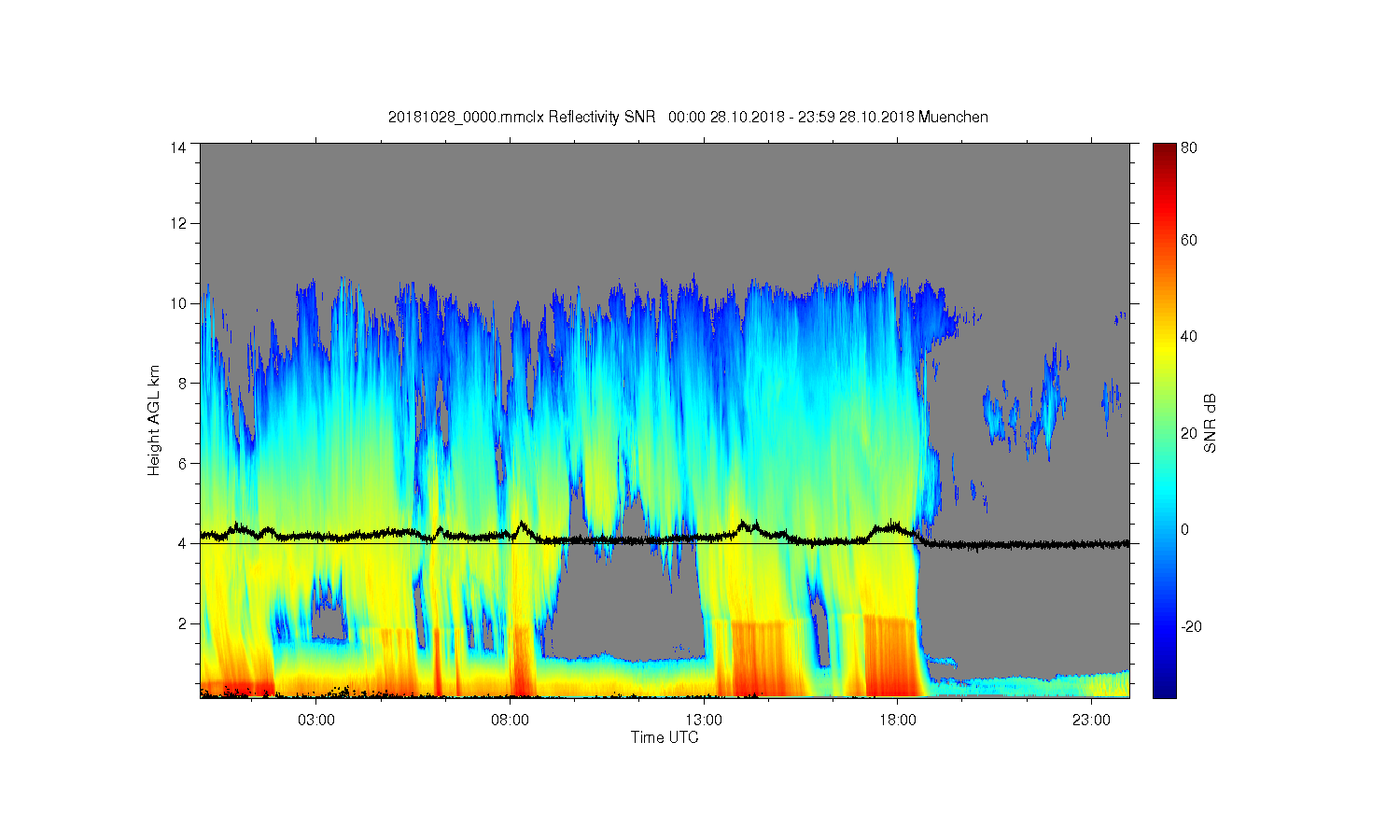Click the 80 colorbar value label
Viewport: 1400px width, 840px height.
pyautogui.click(x=1189, y=147)
